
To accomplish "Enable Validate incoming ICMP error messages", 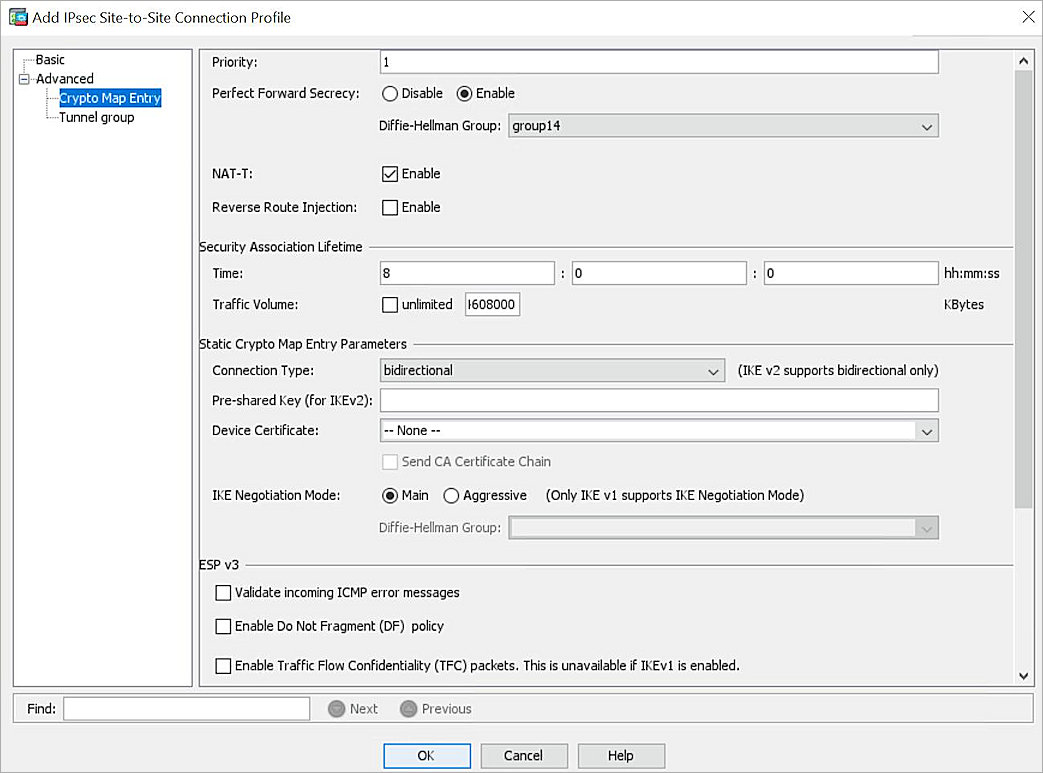I will click(223, 592).
